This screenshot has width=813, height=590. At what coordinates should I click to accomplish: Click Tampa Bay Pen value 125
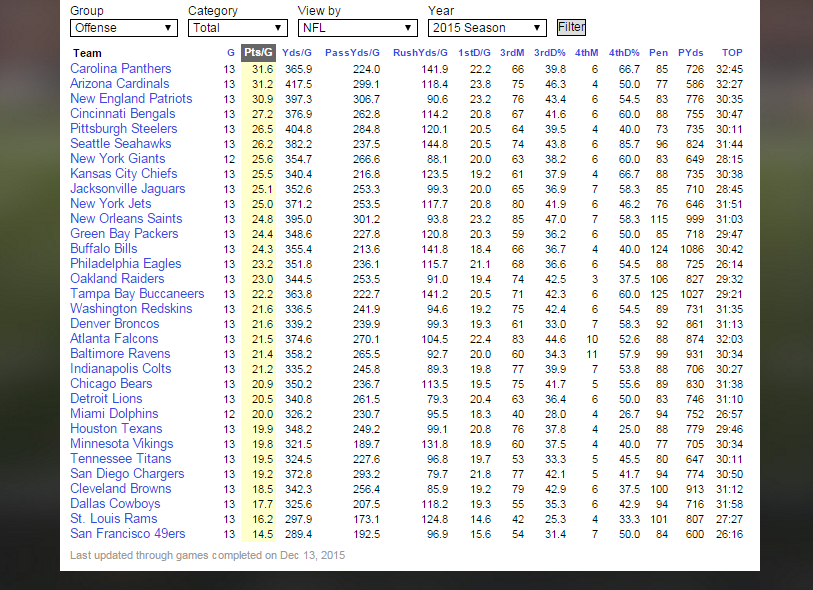[659, 295]
